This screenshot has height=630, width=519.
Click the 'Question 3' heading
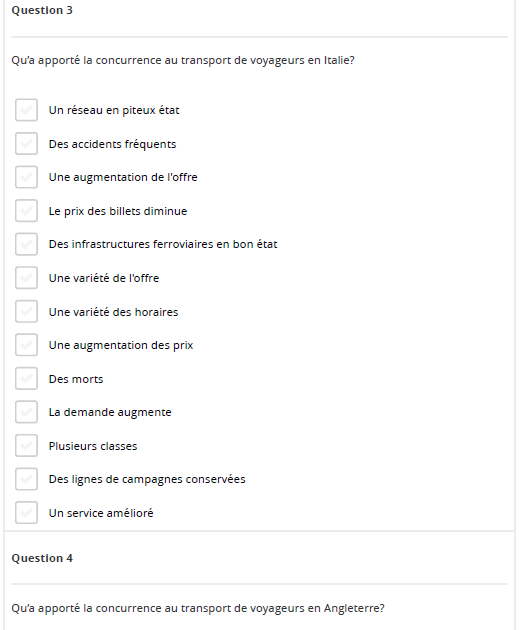(42, 10)
